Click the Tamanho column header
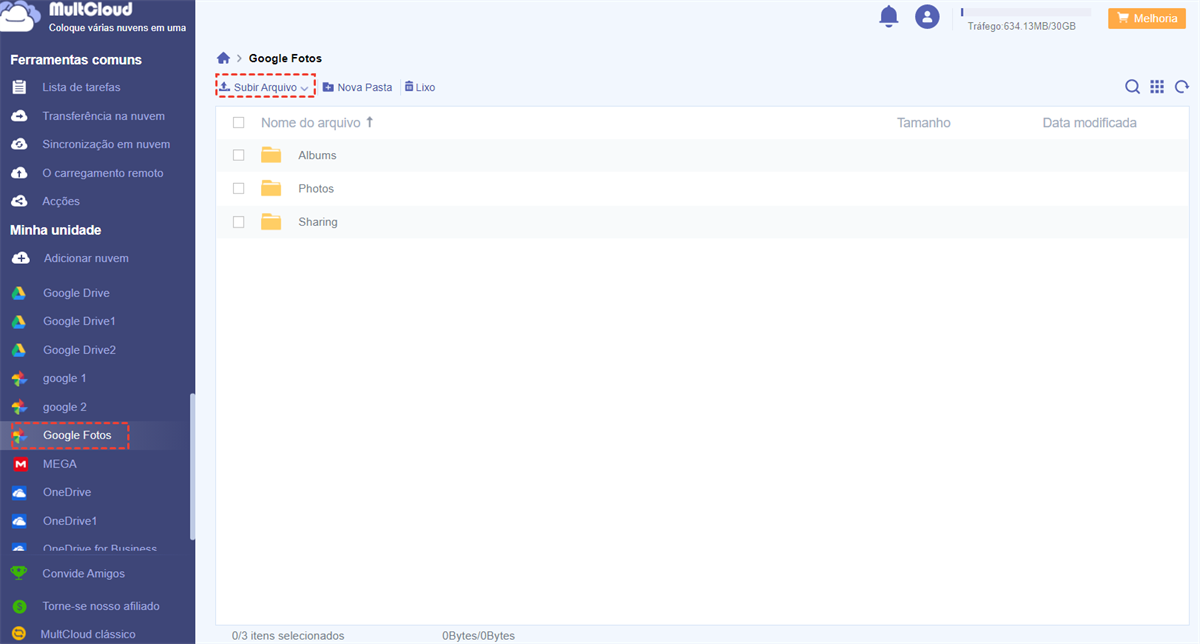The height and width of the screenshot is (644, 1200). [924, 123]
